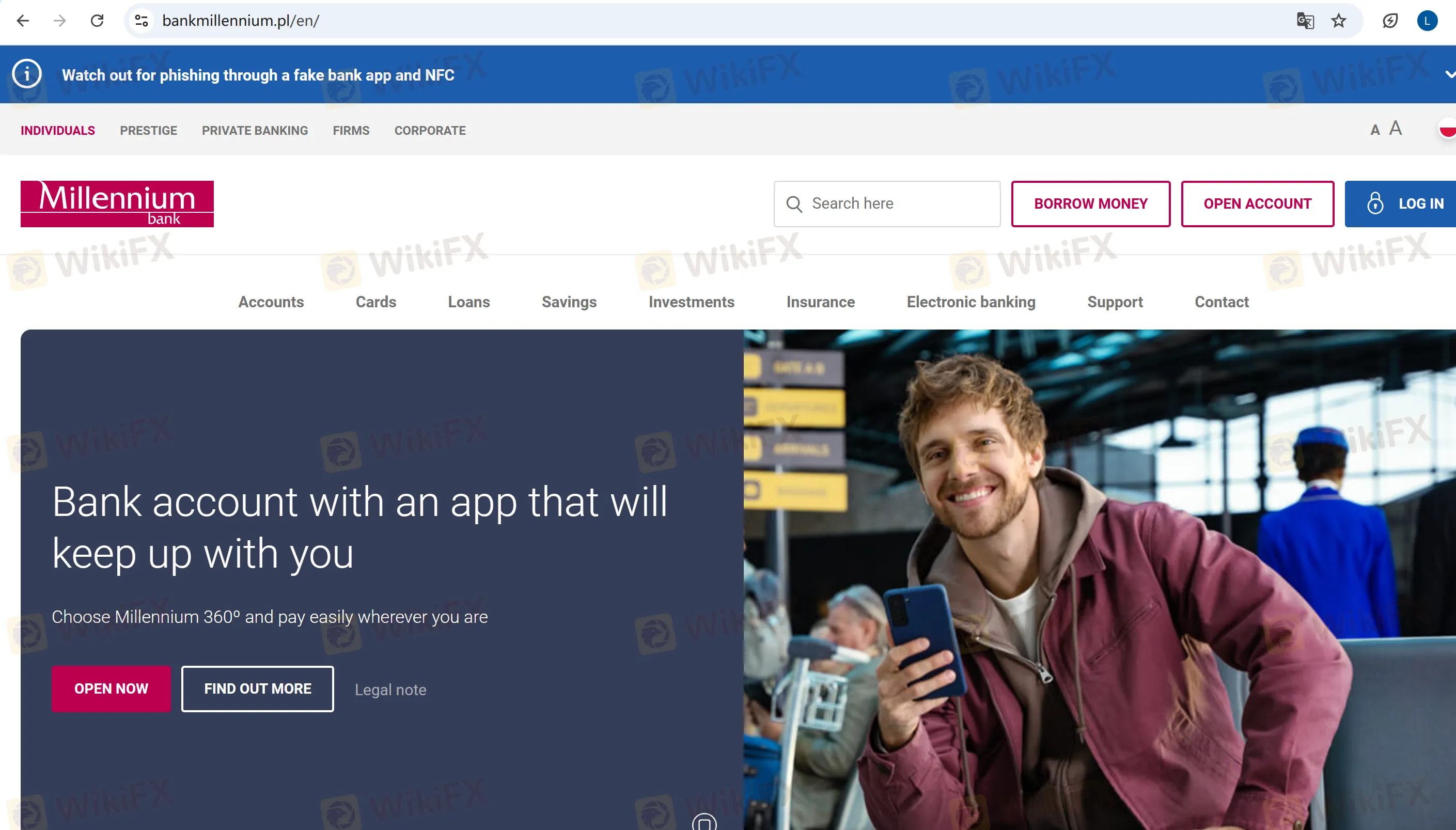Screen dimensions: 1456x830
Task: Toggle the bookmark star for this page
Action: [x=1339, y=21]
